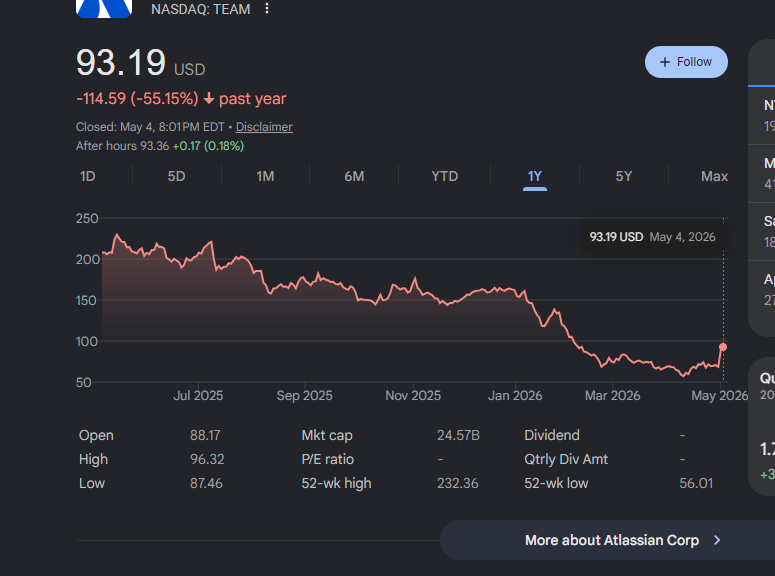Select the 1M chart range
Viewport: 775px width, 576px height.
coord(265,177)
